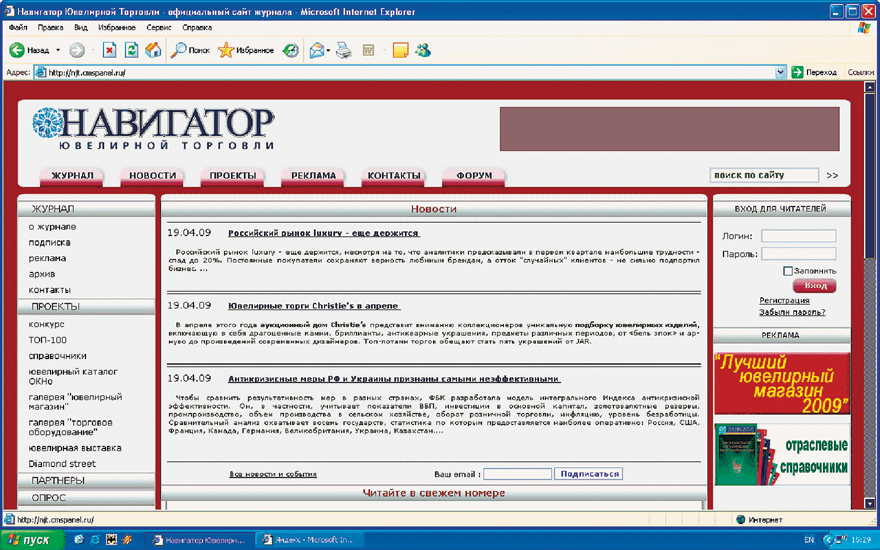Open the Файл menu
Screen dimensions: 880x550
point(18,27)
